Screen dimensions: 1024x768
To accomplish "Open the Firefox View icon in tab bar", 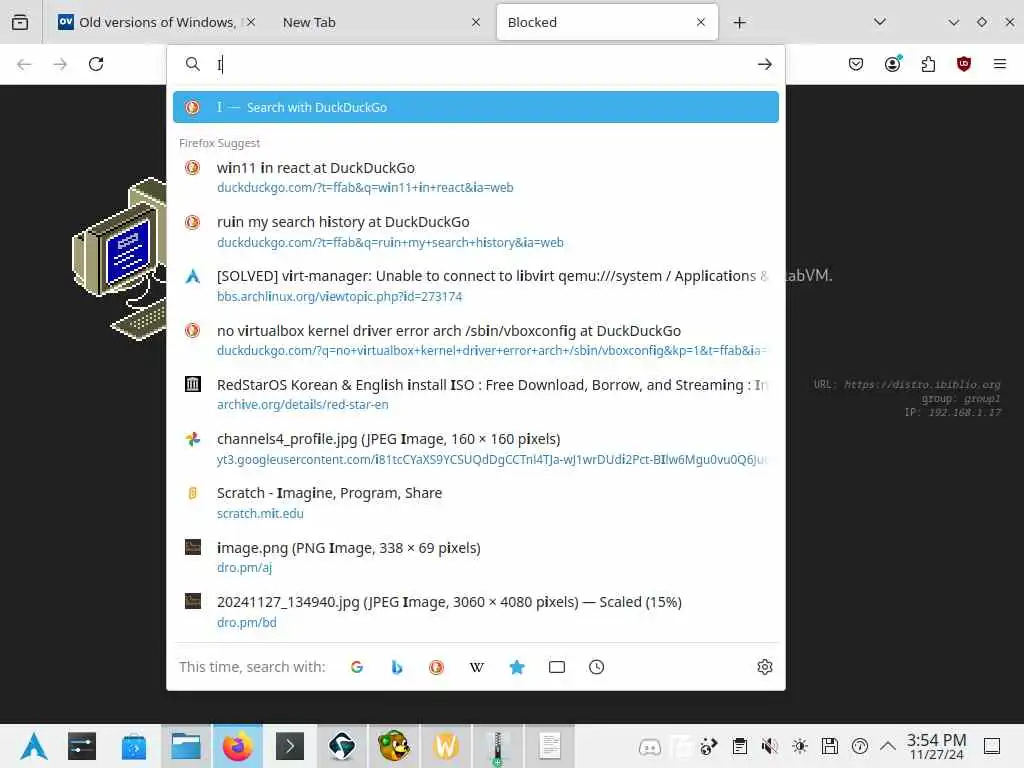I will [20, 22].
